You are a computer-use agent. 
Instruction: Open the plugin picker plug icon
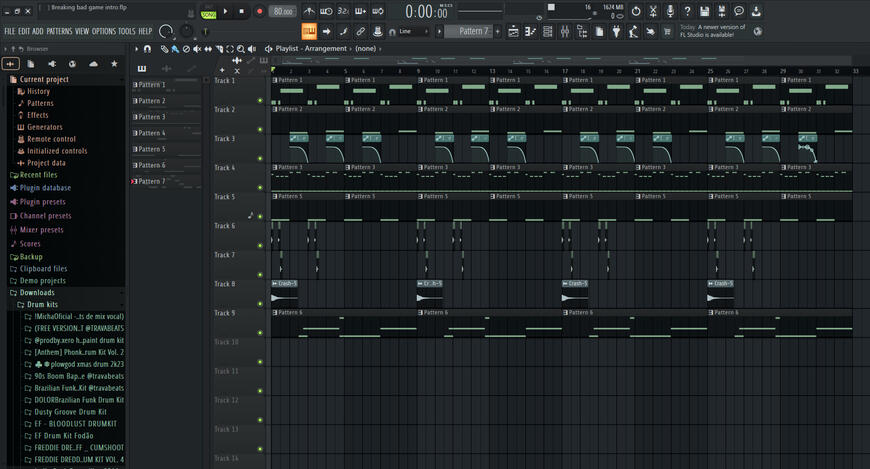(616, 32)
